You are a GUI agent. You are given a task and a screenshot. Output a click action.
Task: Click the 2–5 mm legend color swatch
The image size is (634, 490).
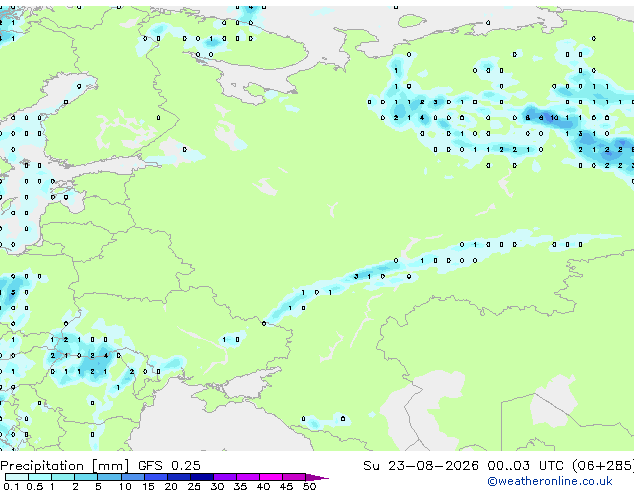[86, 477]
